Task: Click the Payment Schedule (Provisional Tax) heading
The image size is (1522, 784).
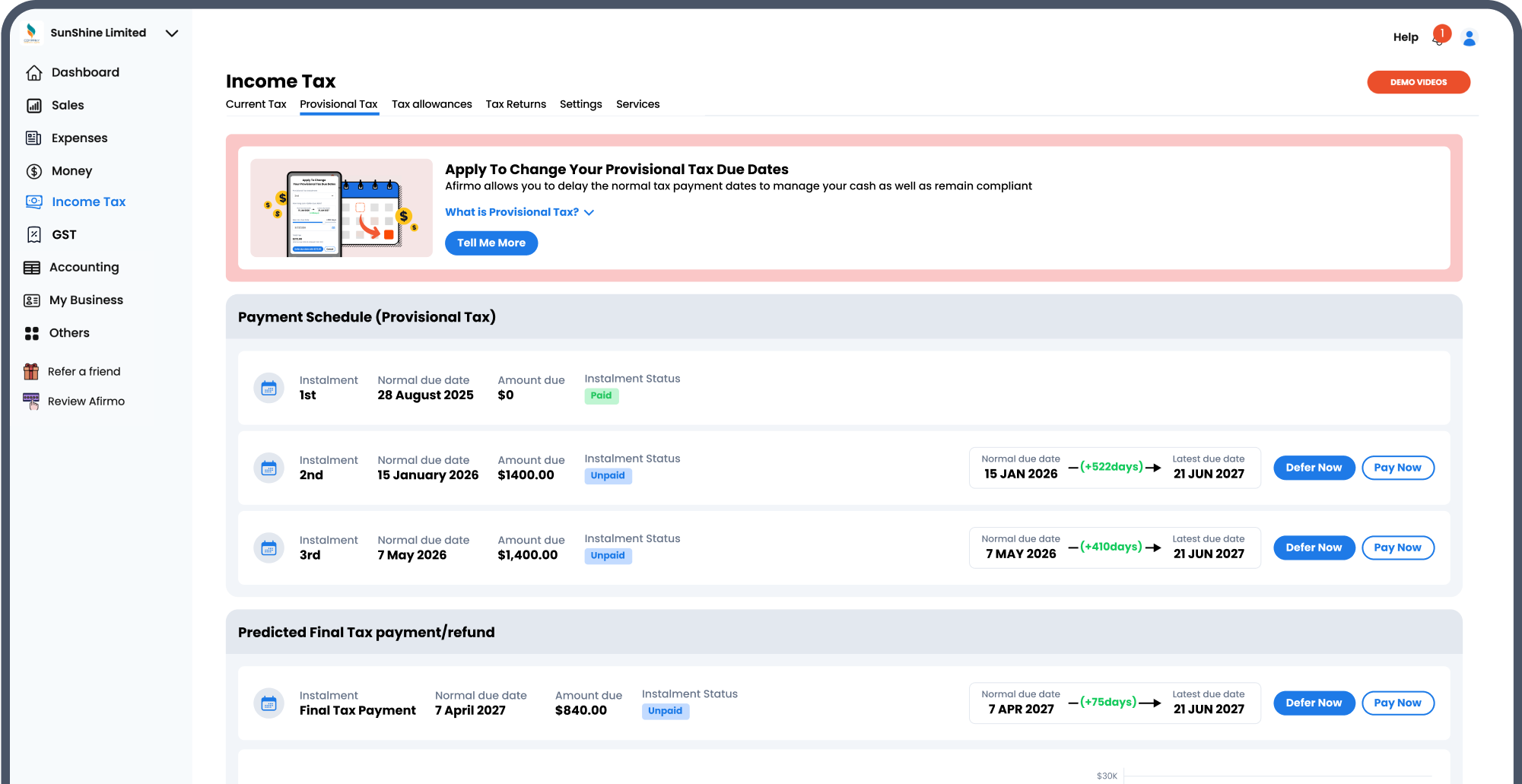Action: coord(367,317)
